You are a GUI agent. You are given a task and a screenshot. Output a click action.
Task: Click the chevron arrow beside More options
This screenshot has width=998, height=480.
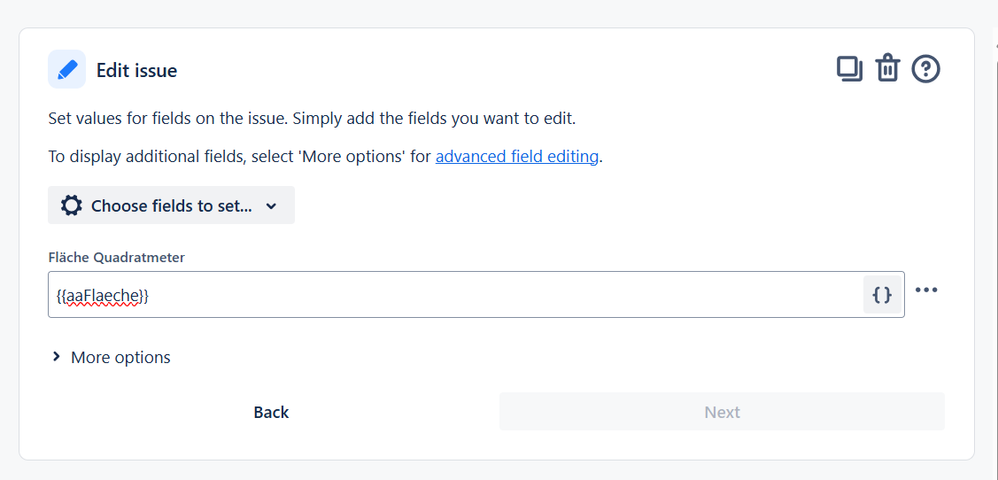click(56, 357)
